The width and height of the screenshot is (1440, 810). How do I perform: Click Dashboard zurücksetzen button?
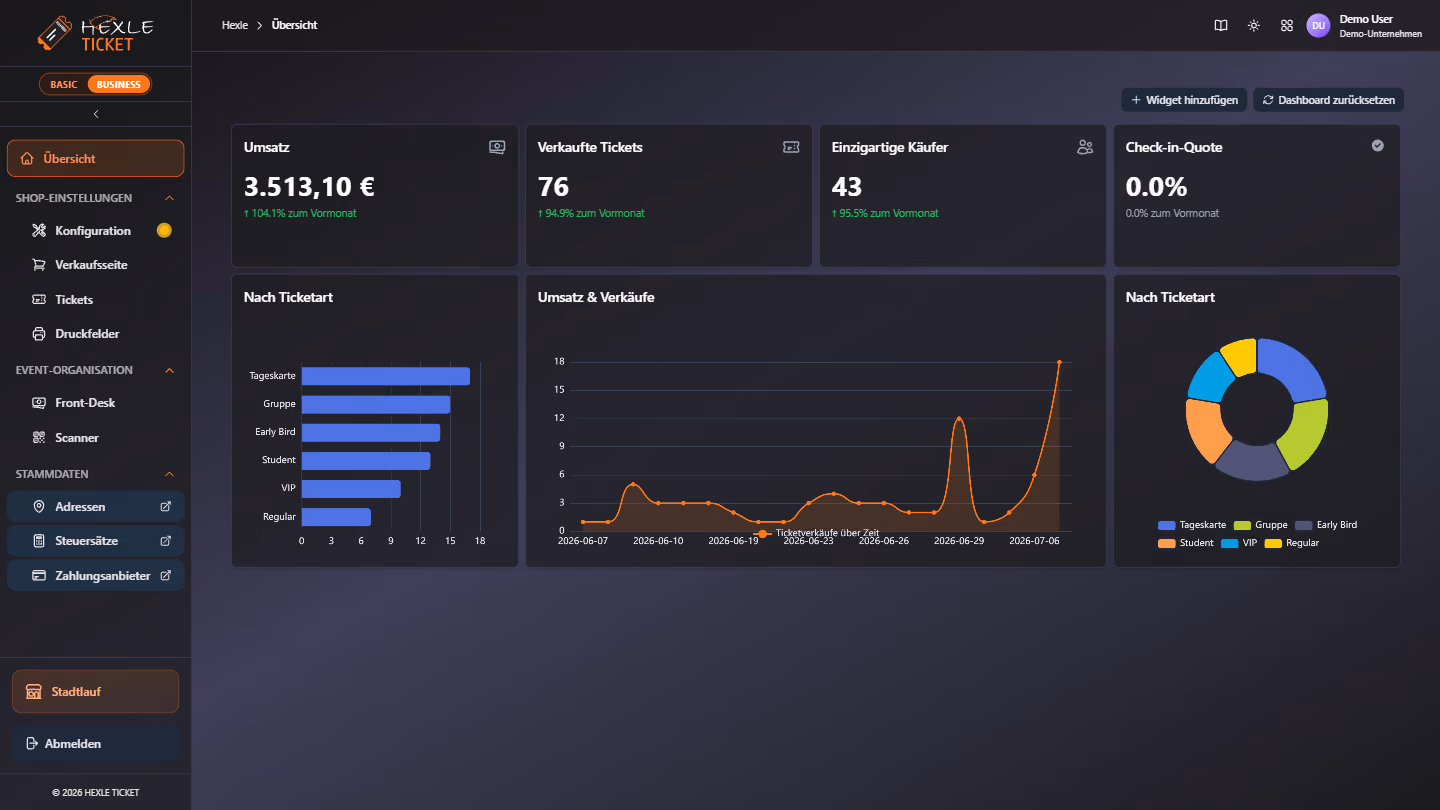pyautogui.click(x=1329, y=100)
